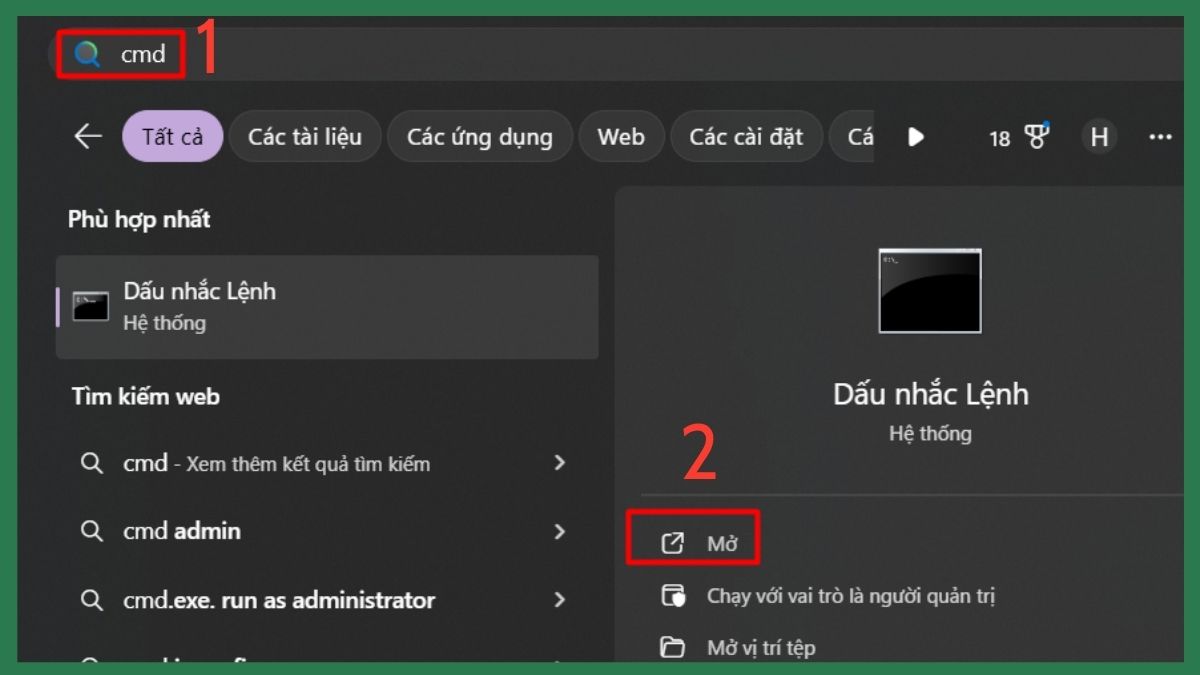Switch to the Web filter tab
Screen dimensions: 1200x675
click(x=621, y=137)
